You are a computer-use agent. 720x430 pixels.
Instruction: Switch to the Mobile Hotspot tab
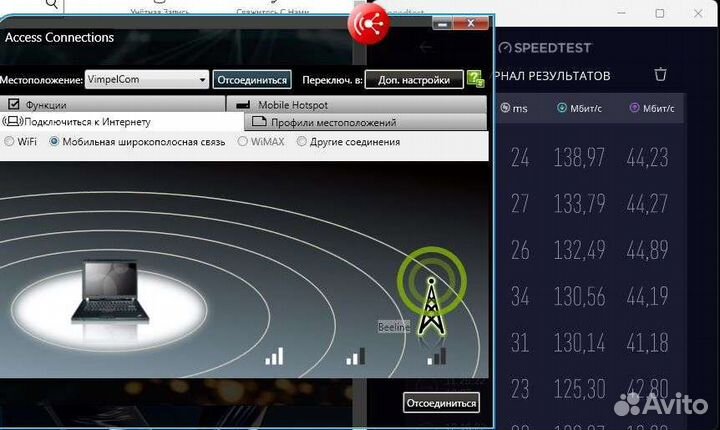click(356, 104)
